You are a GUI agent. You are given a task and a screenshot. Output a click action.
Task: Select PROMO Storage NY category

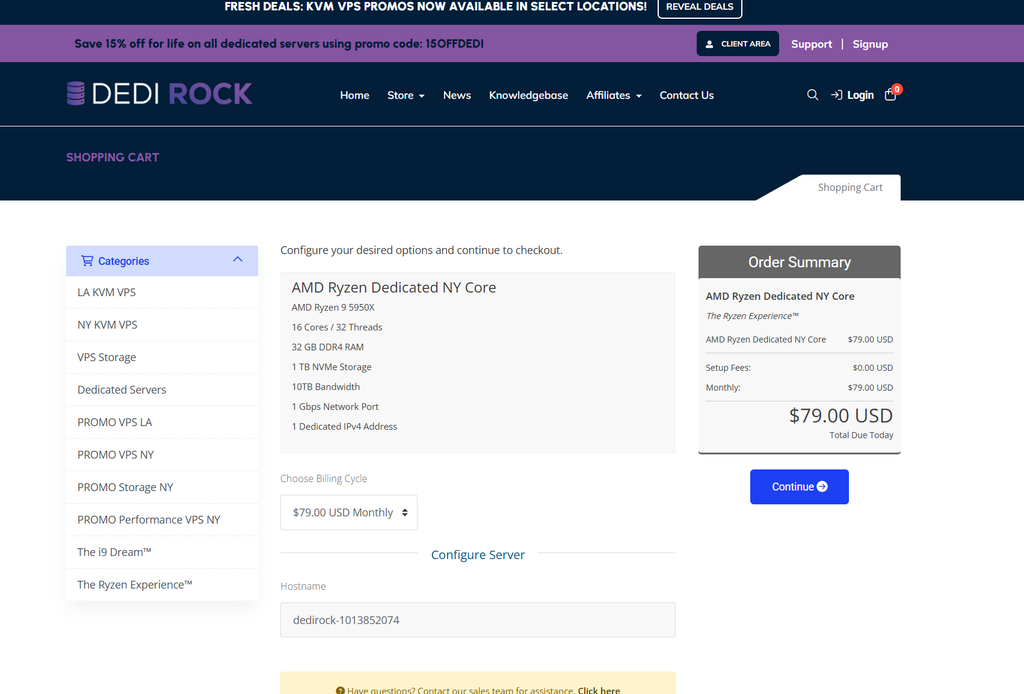pyautogui.click(x=162, y=487)
